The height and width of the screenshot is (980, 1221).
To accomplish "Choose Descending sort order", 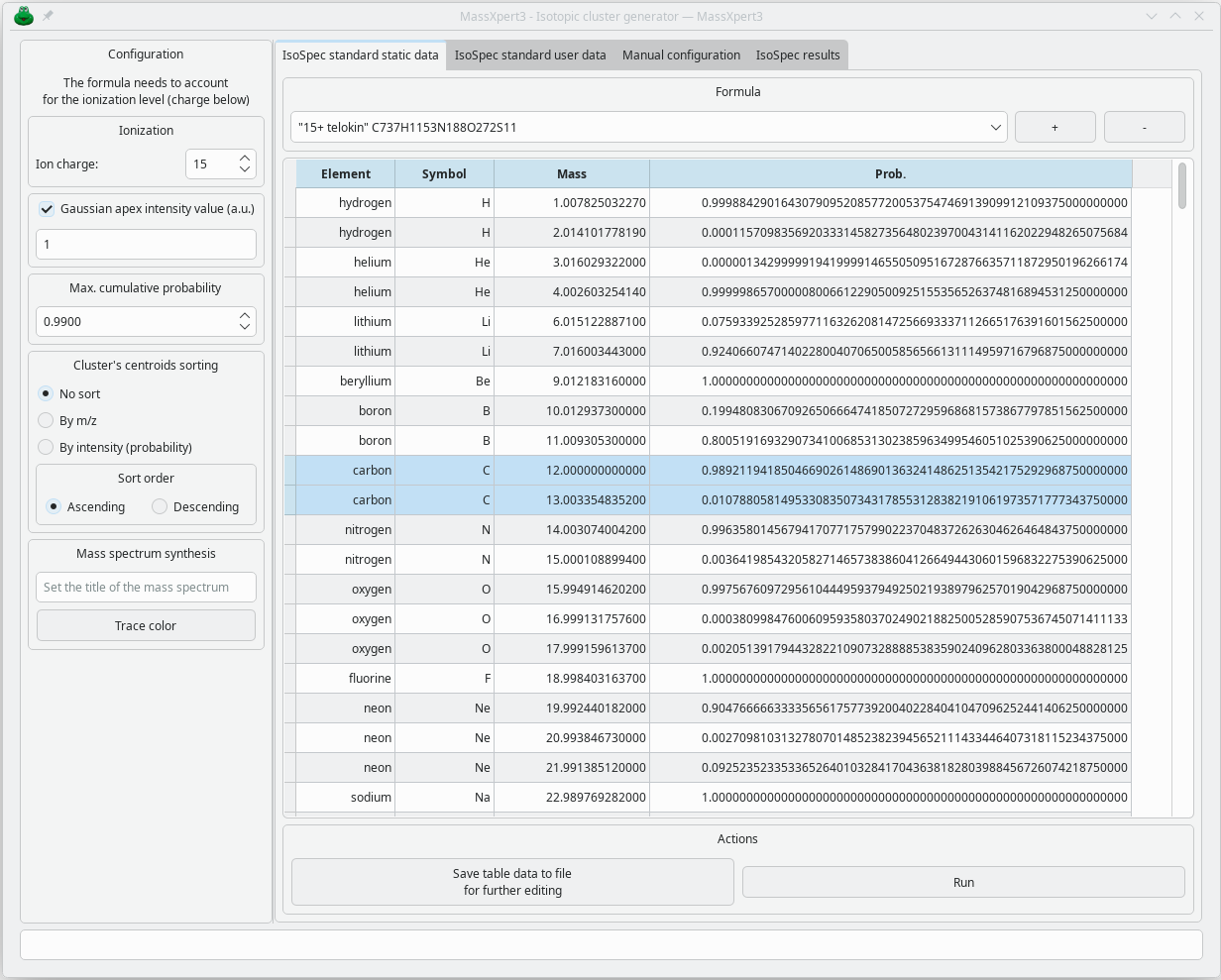I will [162, 506].
